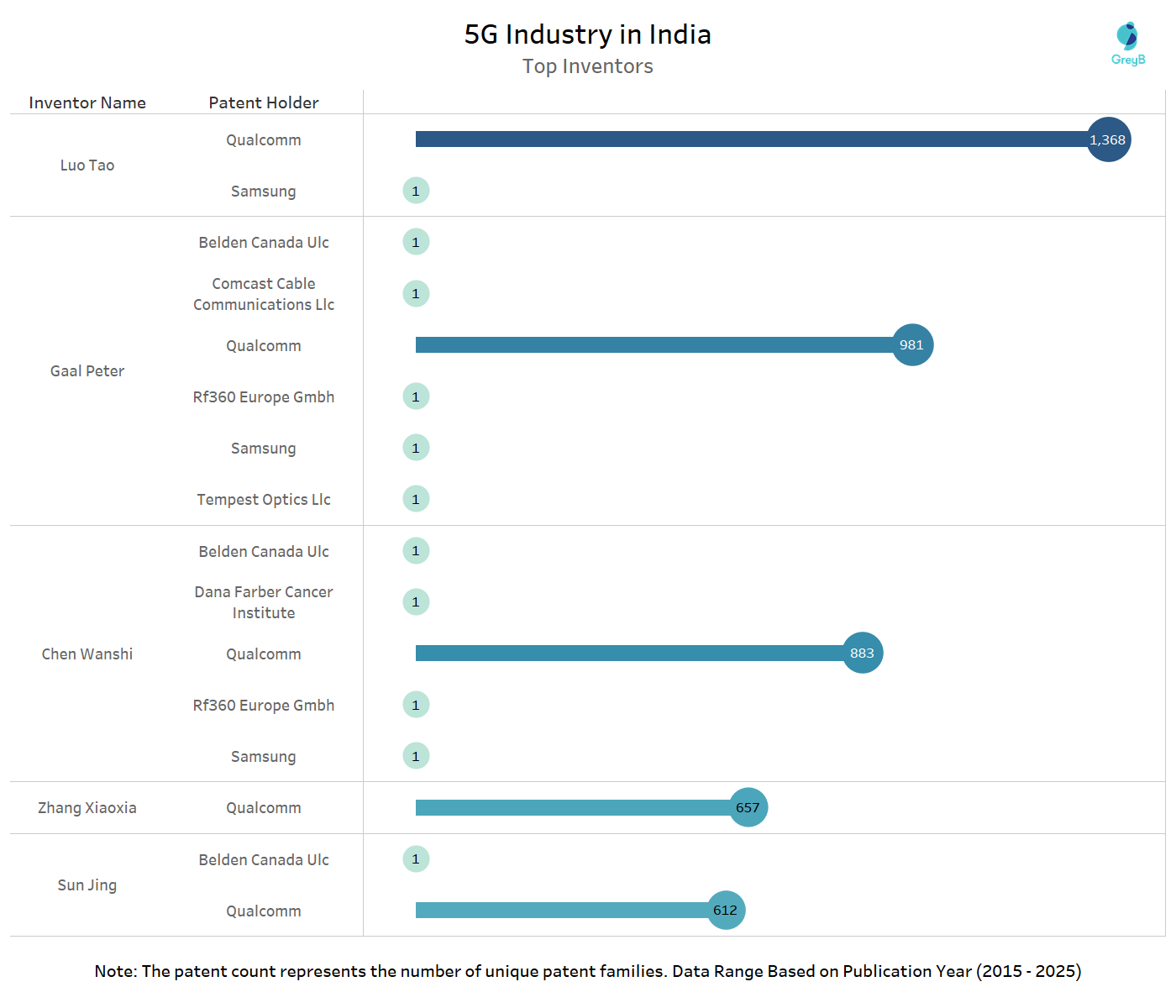Click the 612 bubble for Sun Jing
This screenshot has width=1176, height=1008.
click(x=726, y=910)
